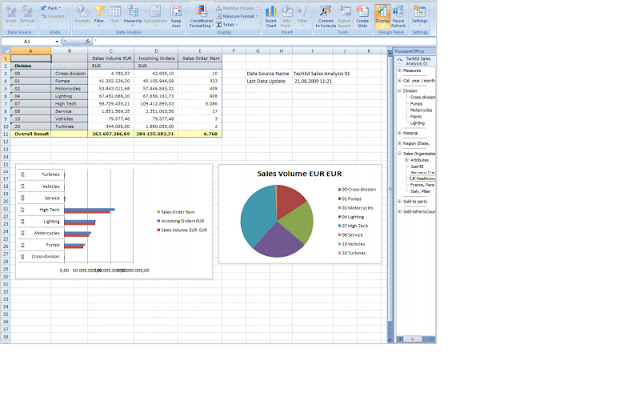
Task: Select the TechEd Sales Analysis 01 data source
Action: pyautogui.click(x=418, y=61)
